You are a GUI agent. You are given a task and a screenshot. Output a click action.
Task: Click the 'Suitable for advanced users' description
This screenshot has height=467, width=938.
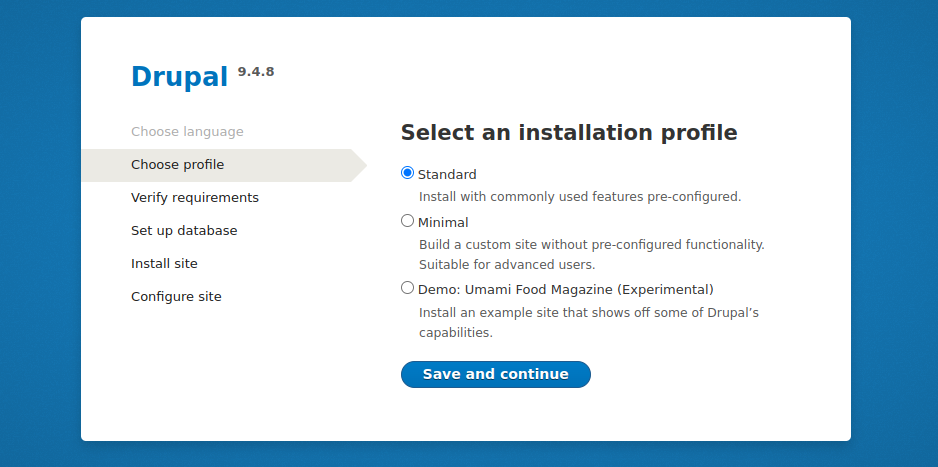[x=507, y=264]
